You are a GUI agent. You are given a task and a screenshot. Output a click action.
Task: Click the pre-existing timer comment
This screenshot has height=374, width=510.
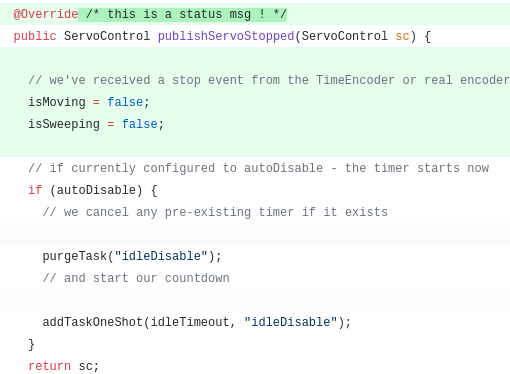click(x=215, y=212)
